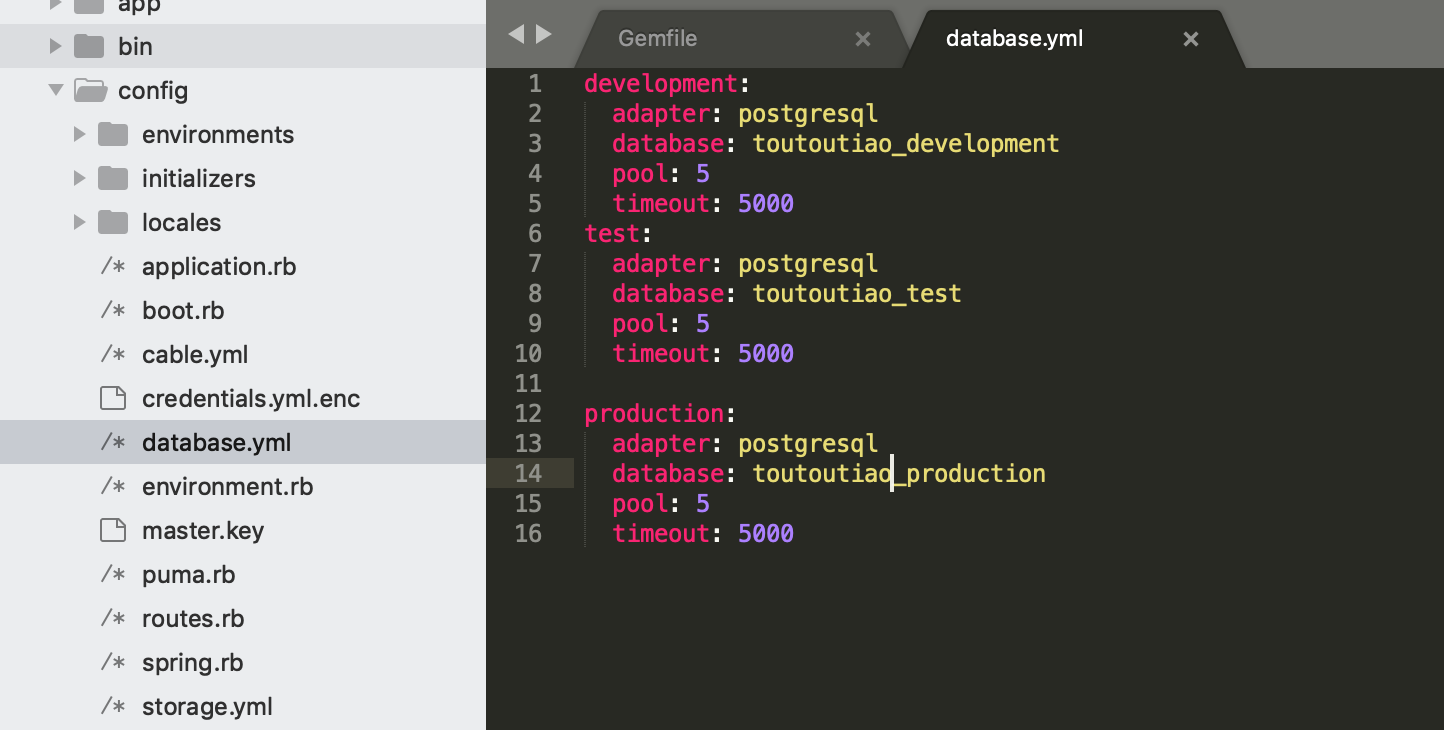This screenshot has width=1444, height=730.
Task: Expand the locales folder arrow
Action: (79, 222)
